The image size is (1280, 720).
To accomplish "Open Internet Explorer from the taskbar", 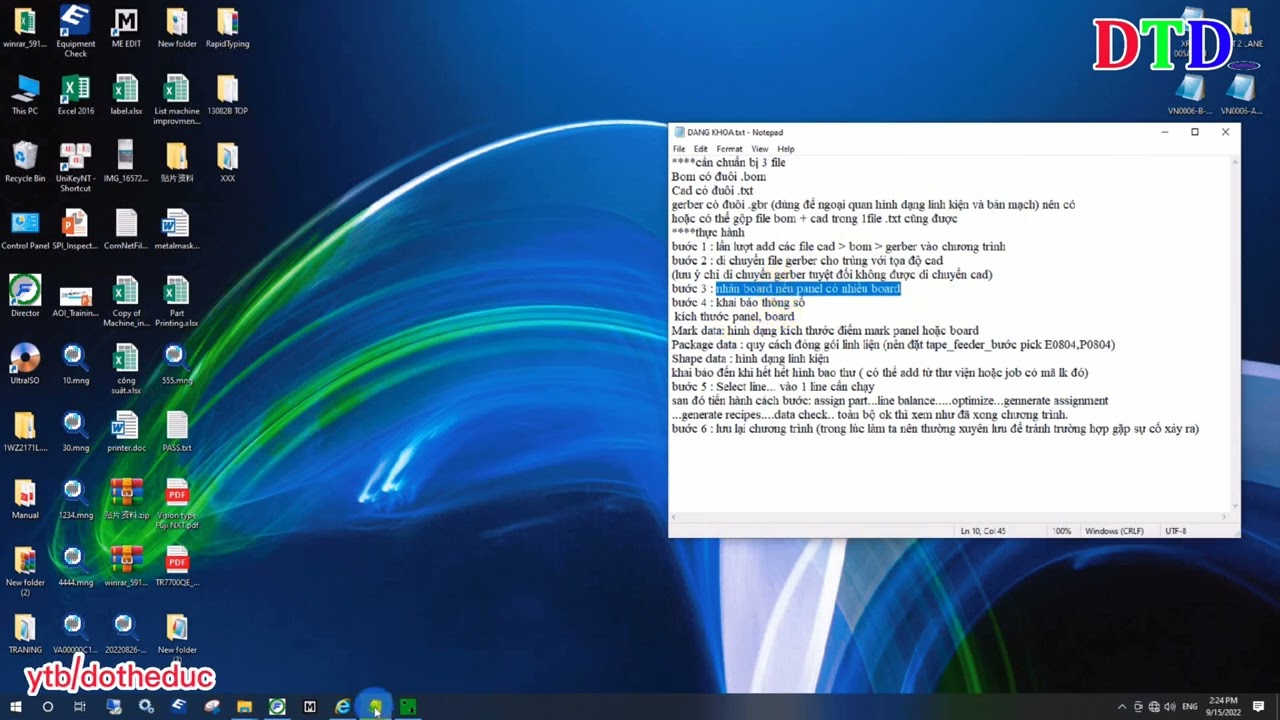I will coord(343,706).
